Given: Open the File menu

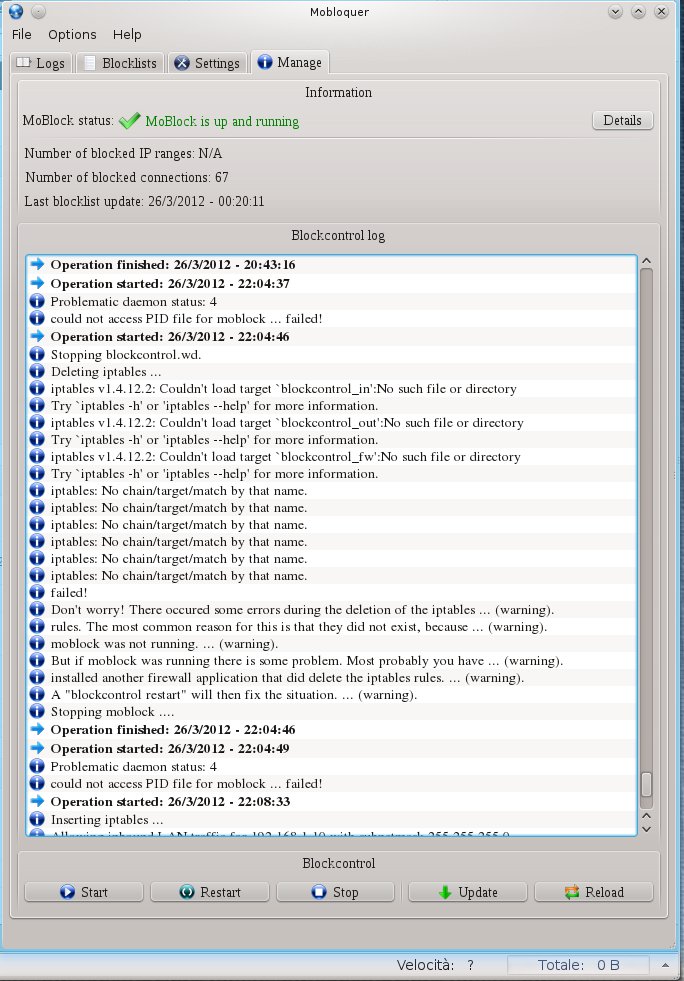Looking at the screenshot, I should coord(21,34).
